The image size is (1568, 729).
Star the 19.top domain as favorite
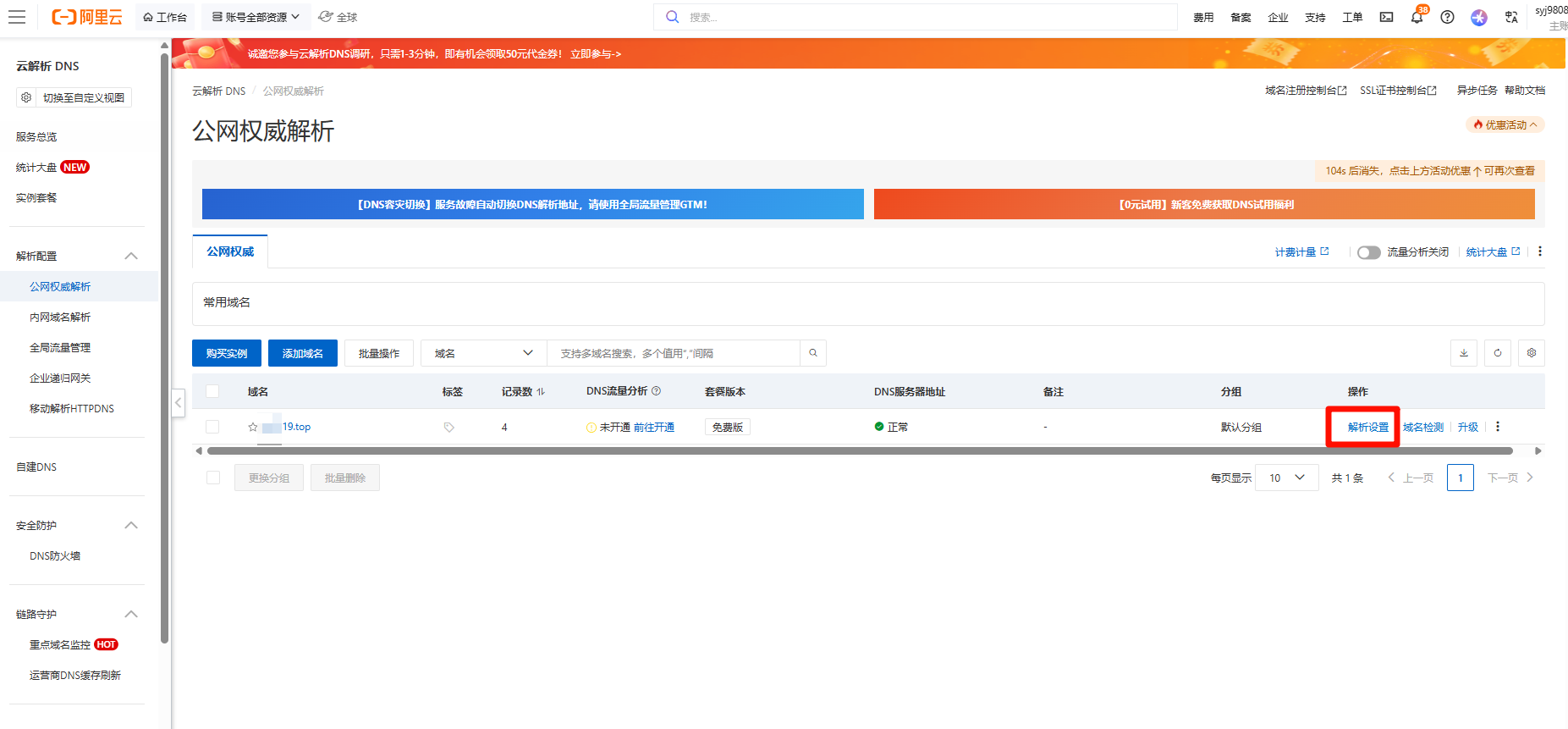tap(253, 428)
